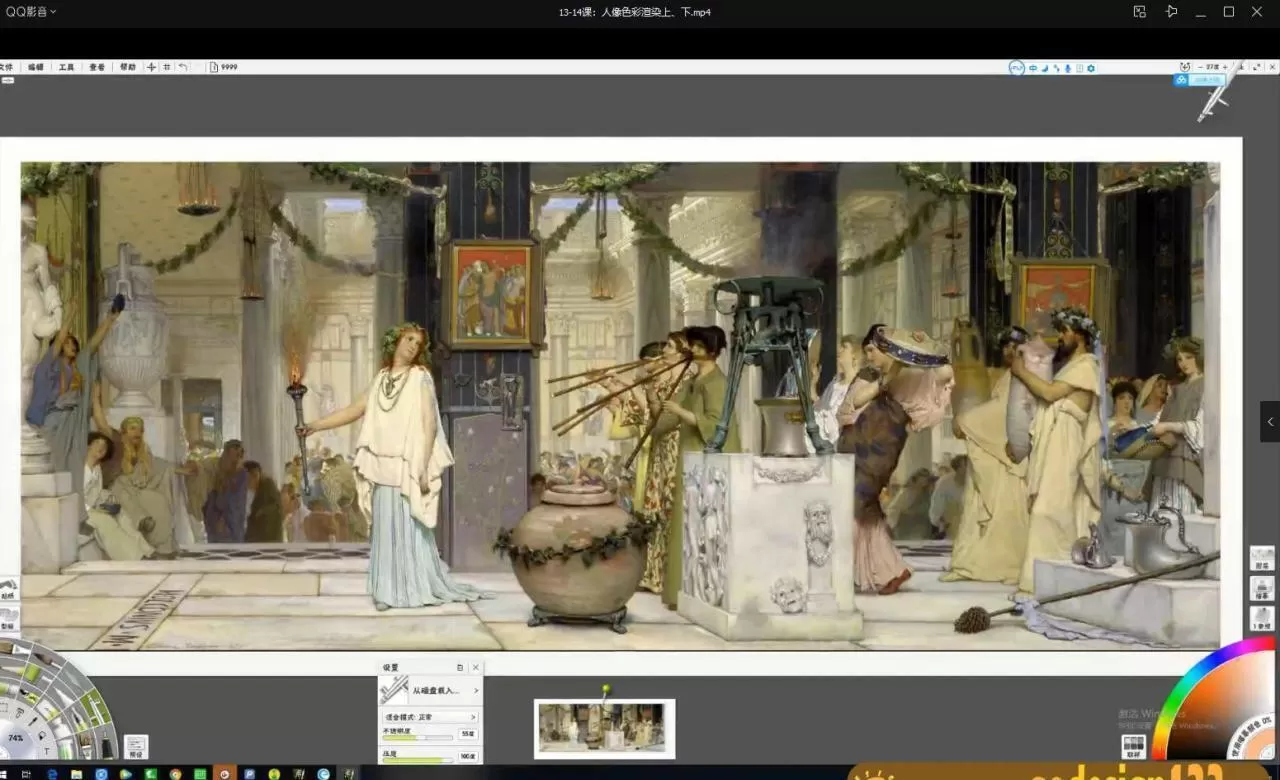Open the QQ影音 title dropdown menu
This screenshot has width=1280, height=780.
[x=31, y=12]
